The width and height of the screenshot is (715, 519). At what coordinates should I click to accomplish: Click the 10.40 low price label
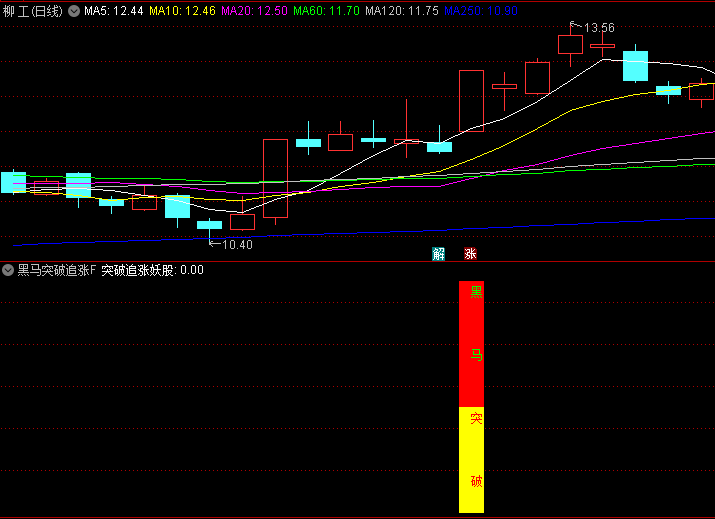(x=237, y=245)
